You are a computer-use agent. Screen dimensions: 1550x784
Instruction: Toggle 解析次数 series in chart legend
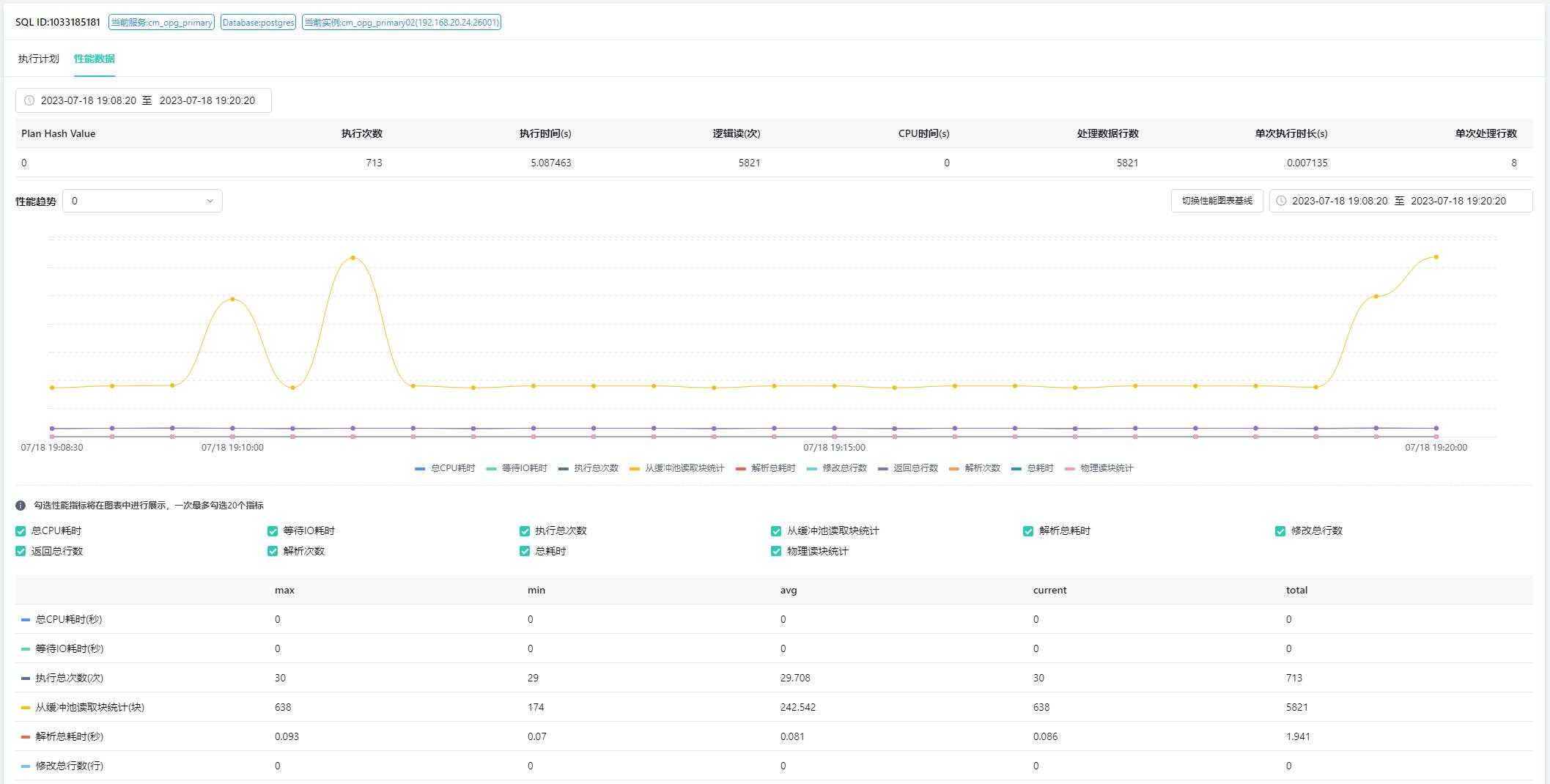click(x=975, y=468)
